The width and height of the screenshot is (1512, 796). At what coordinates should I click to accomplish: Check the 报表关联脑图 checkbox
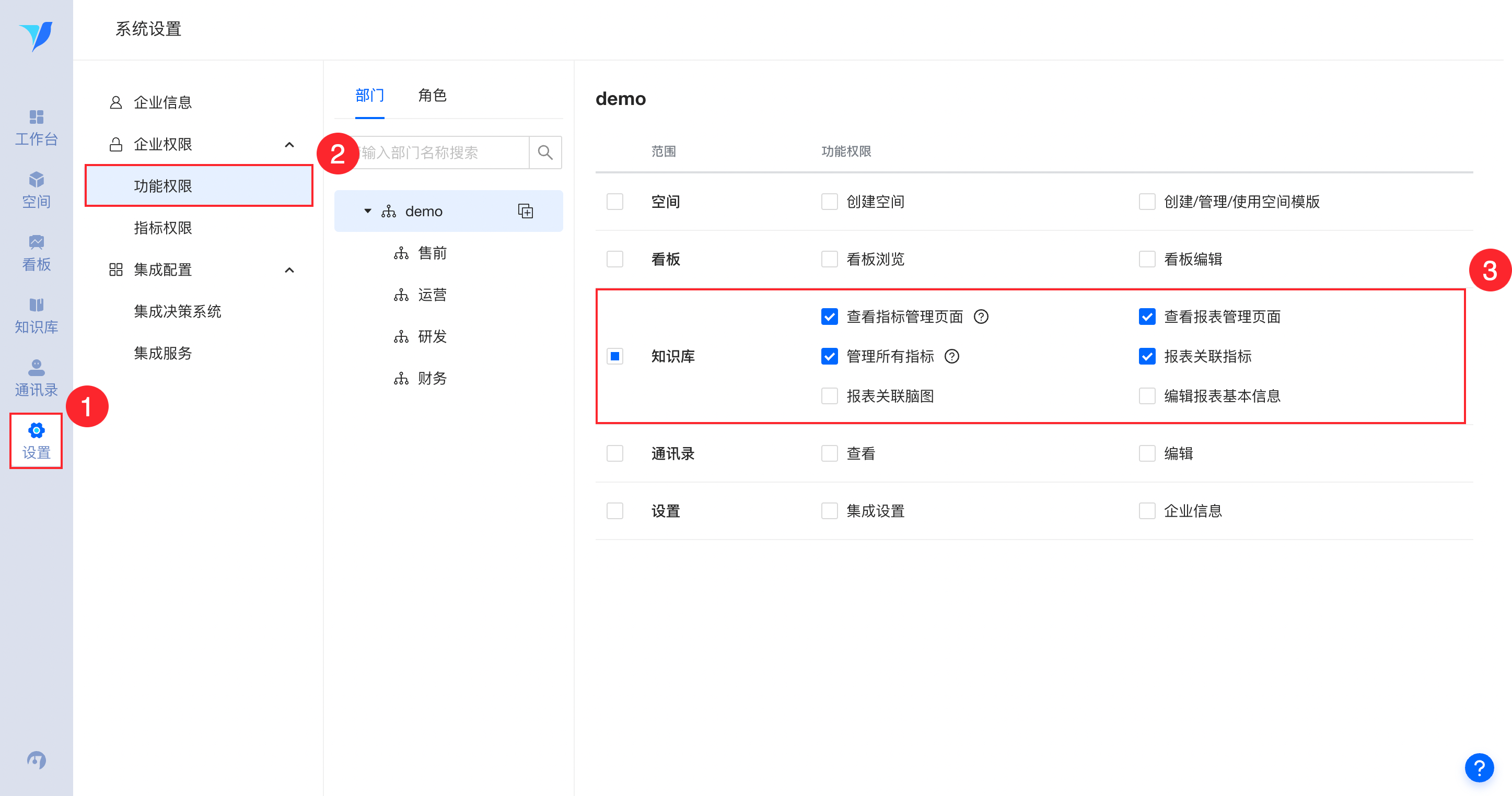point(829,396)
